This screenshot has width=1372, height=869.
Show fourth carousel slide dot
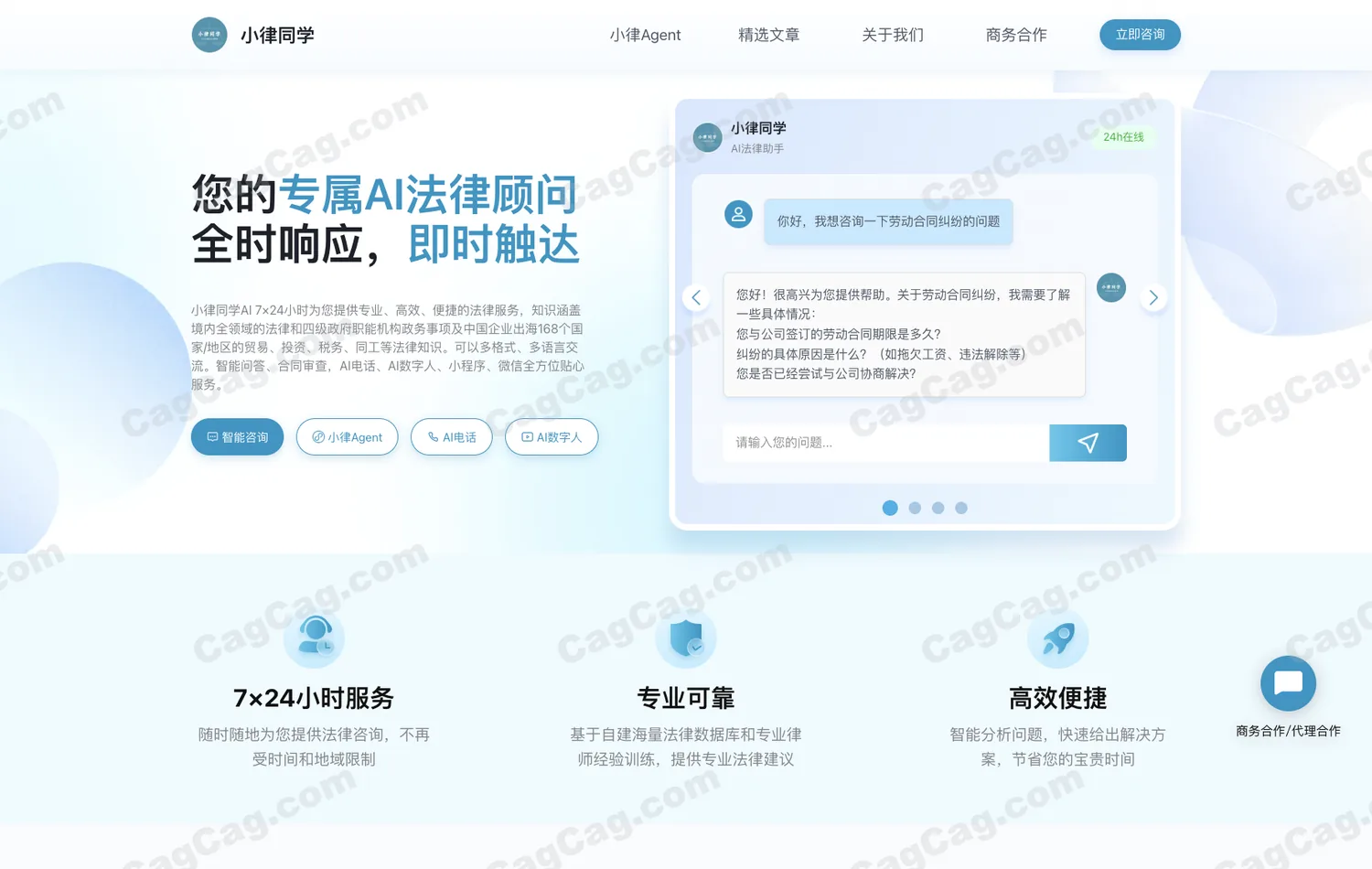pos(961,508)
